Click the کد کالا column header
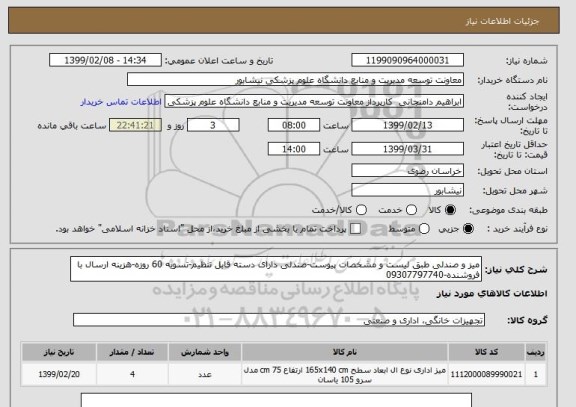Viewport: 576px width, 407px height. tap(486, 352)
